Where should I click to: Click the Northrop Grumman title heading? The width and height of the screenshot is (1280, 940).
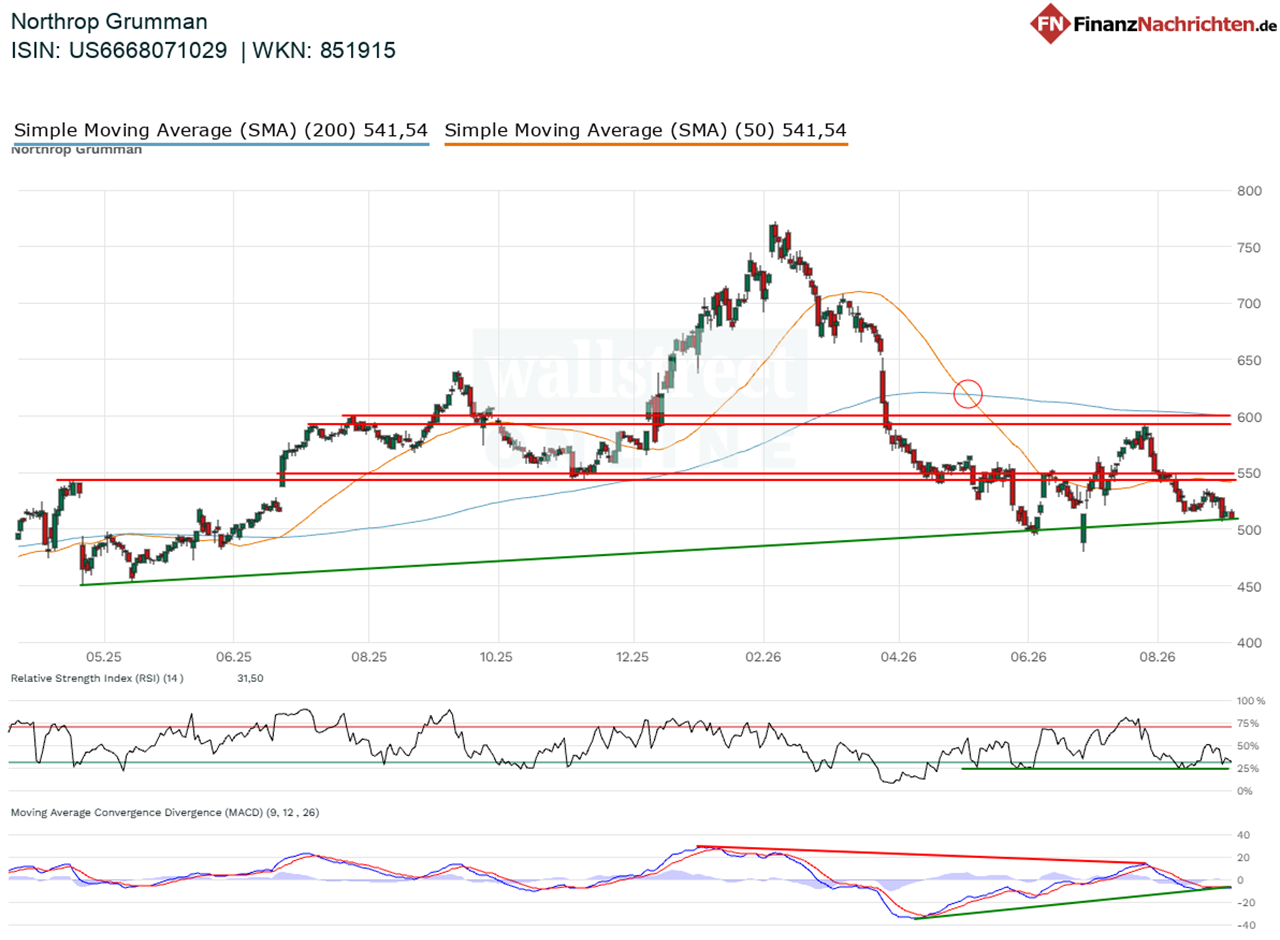(x=110, y=21)
